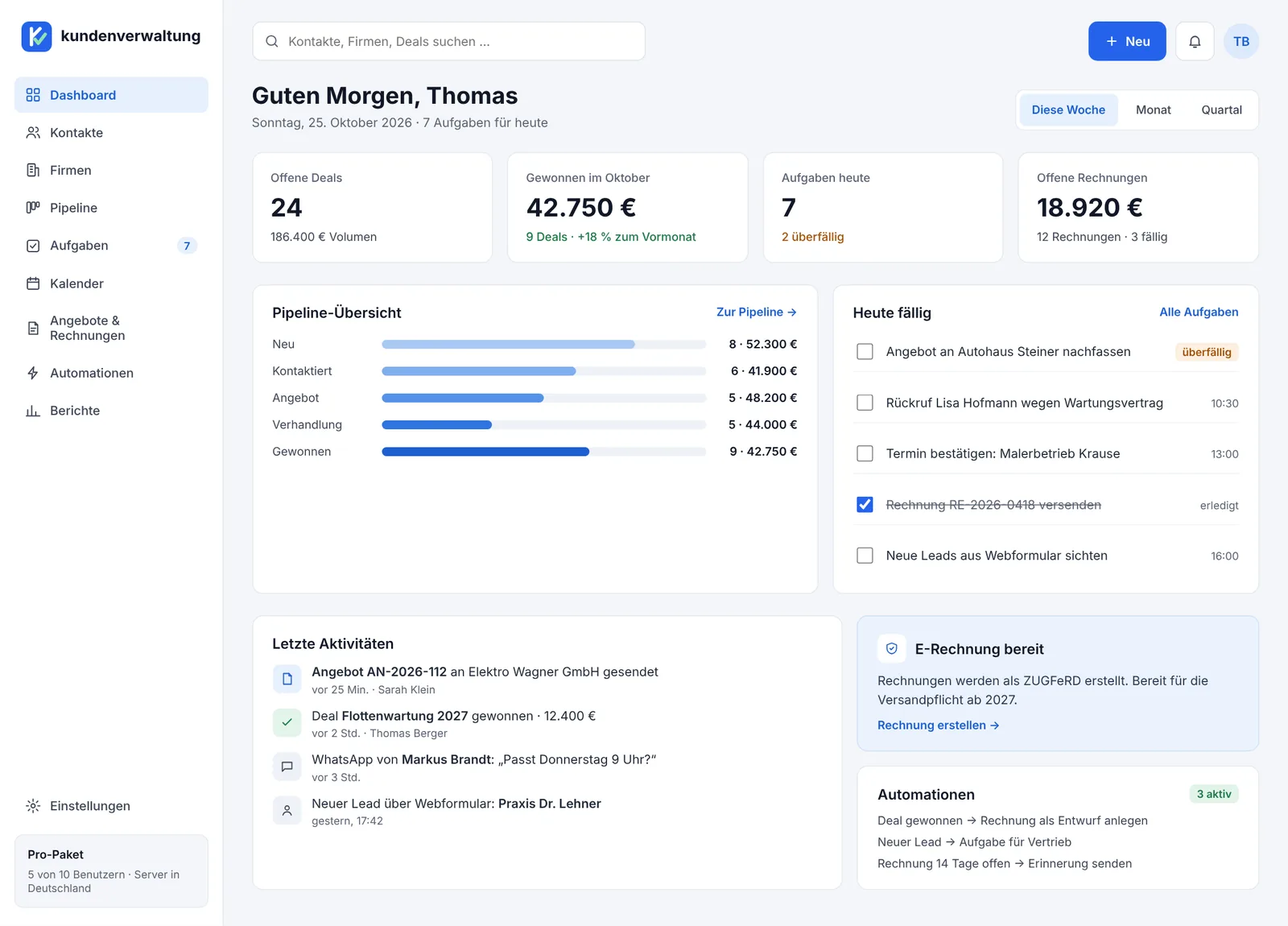Viewport: 1288px width, 926px height.
Task: Click the '18.920 €' Offene Rechnungen value
Action: point(1089,208)
